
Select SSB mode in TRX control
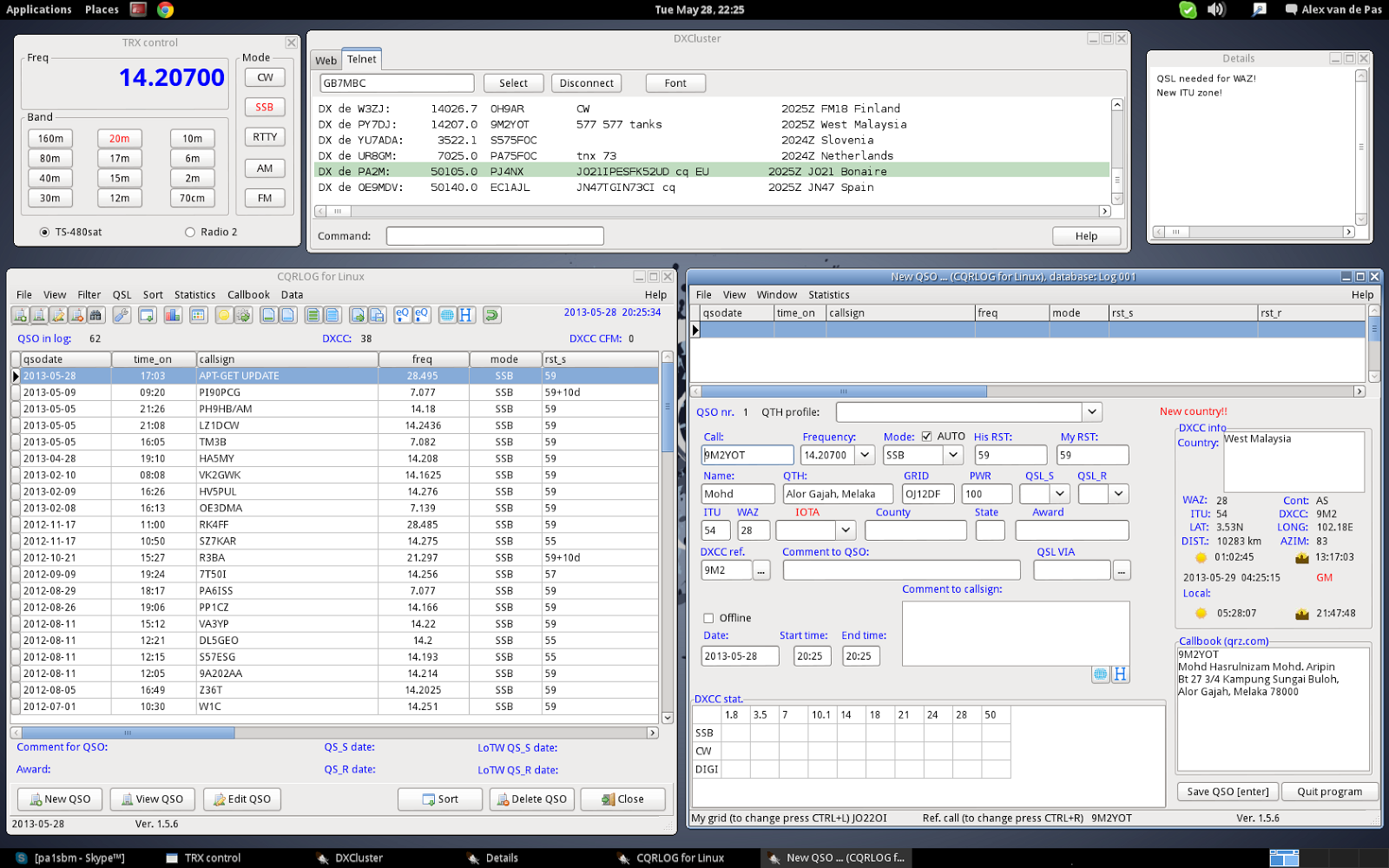point(265,108)
